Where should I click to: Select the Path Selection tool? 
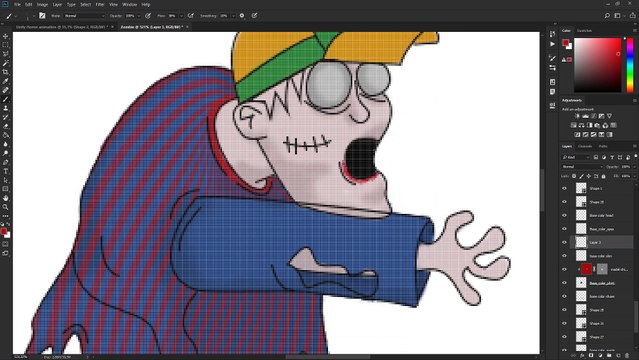click(5, 180)
